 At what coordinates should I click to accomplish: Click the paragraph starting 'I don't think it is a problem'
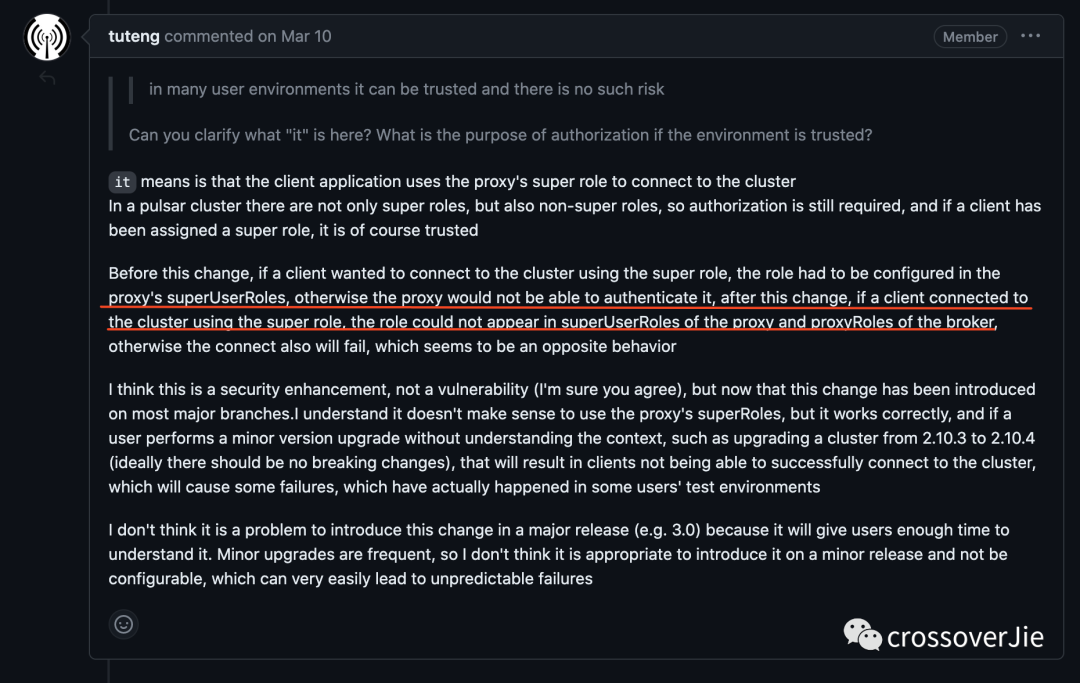point(559,554)
